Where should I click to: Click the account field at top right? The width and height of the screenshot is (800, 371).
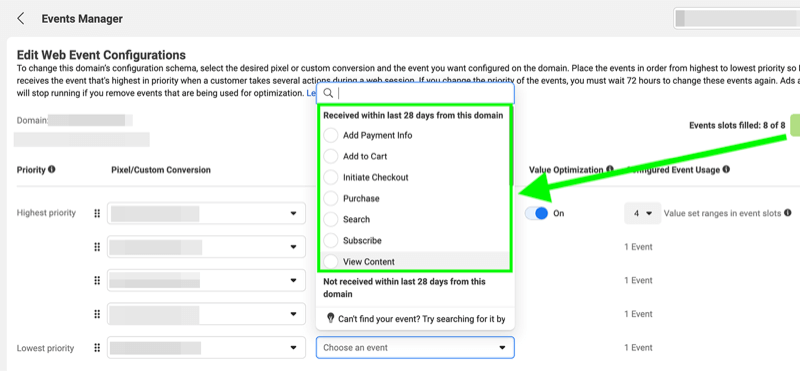737,18
